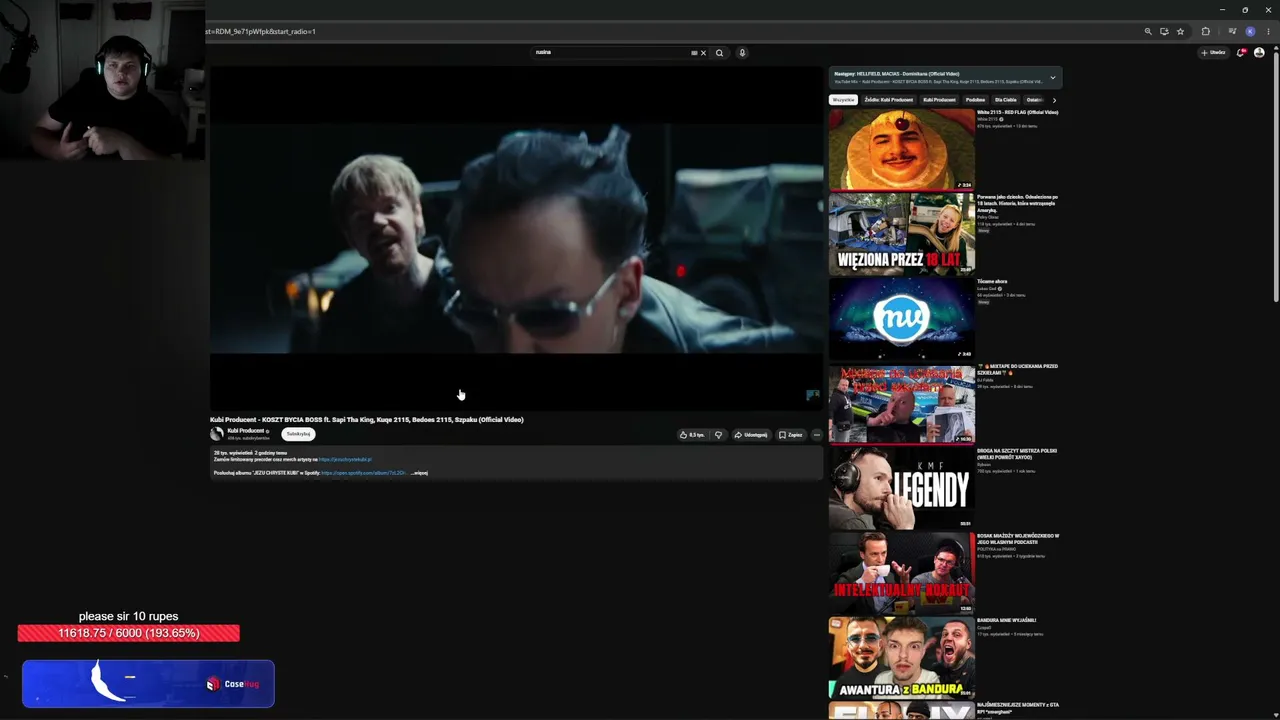
Task: Expand the 'Następny' mix playlist chevron
Action: pyautogui.click(x=1052, y=78)
